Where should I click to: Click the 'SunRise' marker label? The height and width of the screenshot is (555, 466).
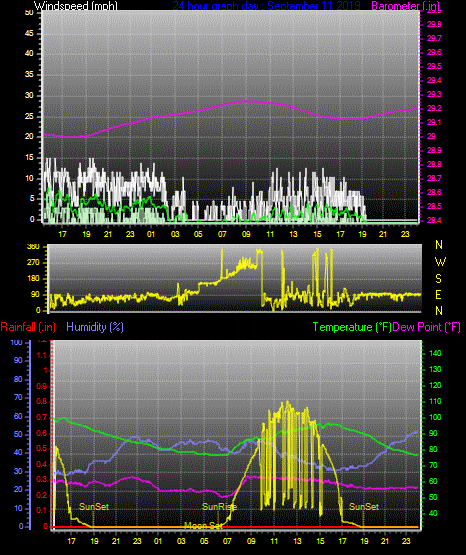coord(219,507)
